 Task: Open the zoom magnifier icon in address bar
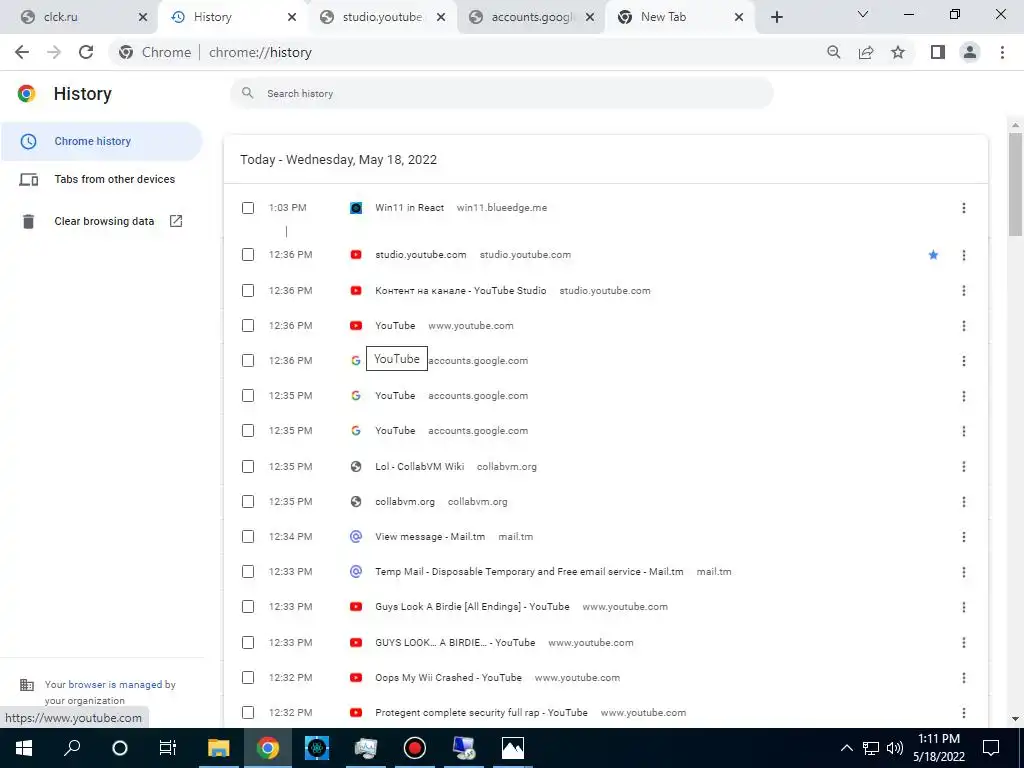pyautogui.click(x=833, y=52)
